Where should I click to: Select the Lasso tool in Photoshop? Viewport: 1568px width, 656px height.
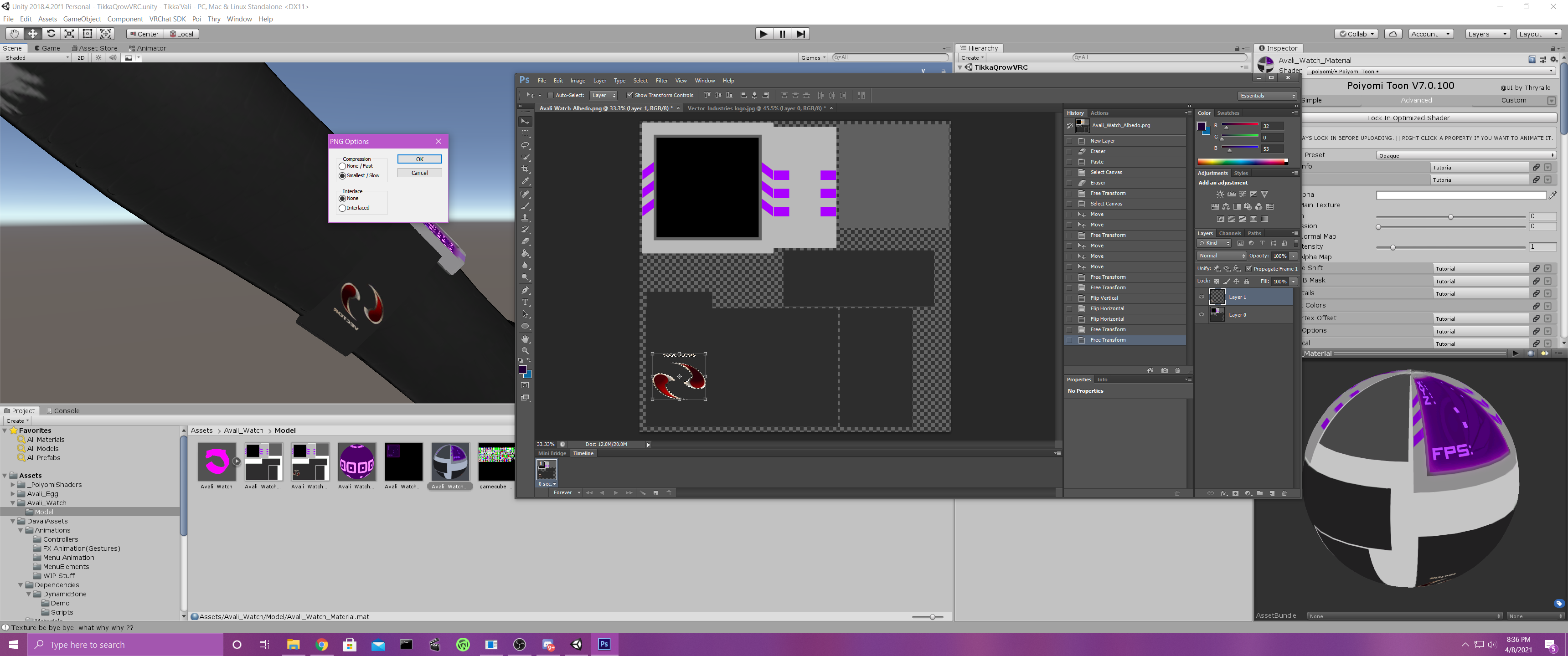[525, 145]
